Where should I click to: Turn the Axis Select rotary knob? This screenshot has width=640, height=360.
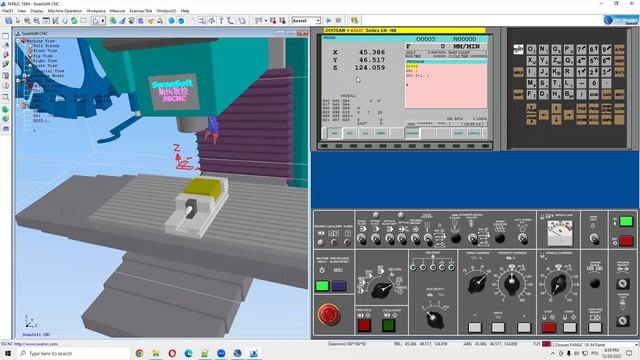434,319
